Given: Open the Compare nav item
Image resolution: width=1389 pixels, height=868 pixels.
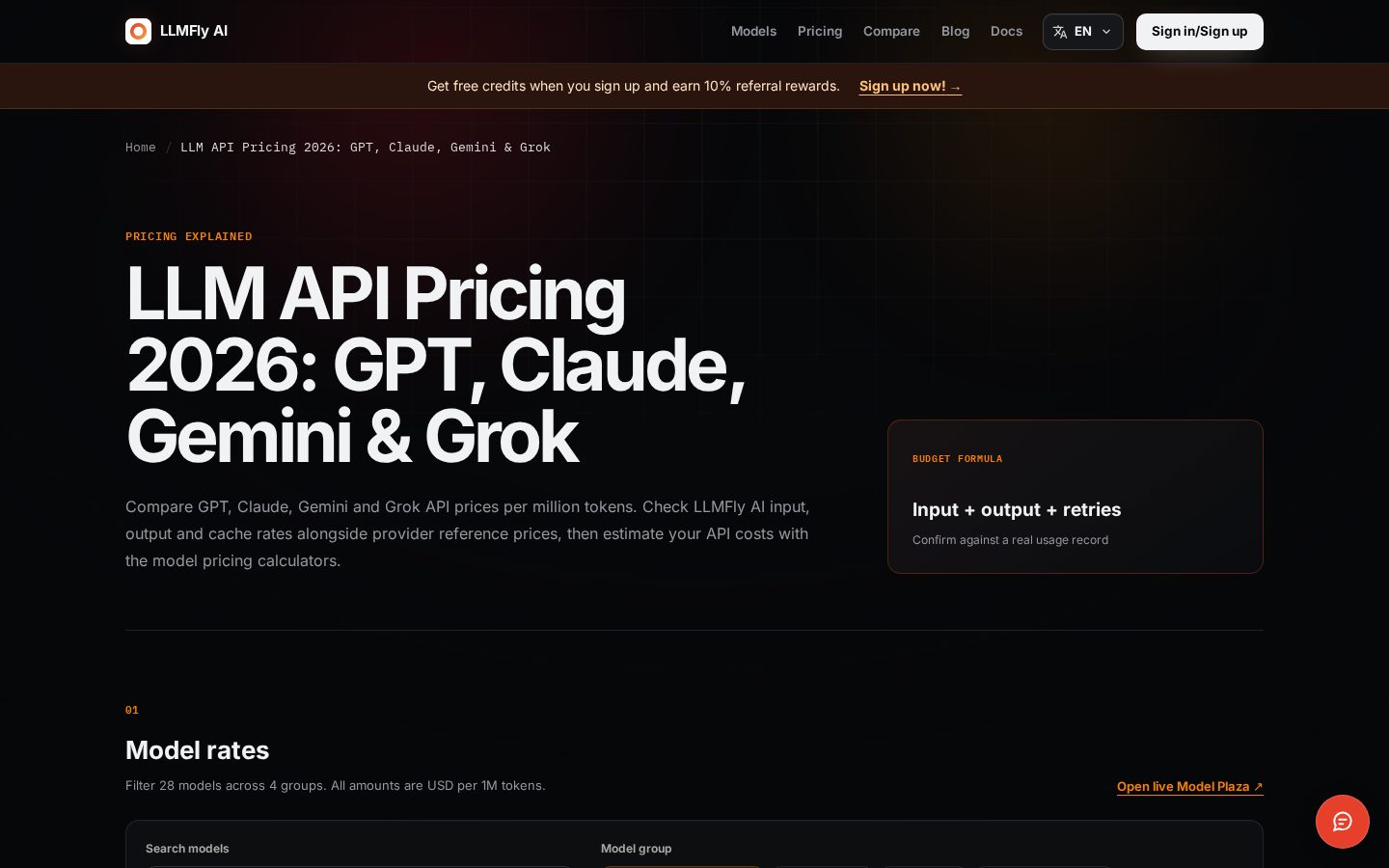Looking at the screenshot, I should [x=891, y=32].
